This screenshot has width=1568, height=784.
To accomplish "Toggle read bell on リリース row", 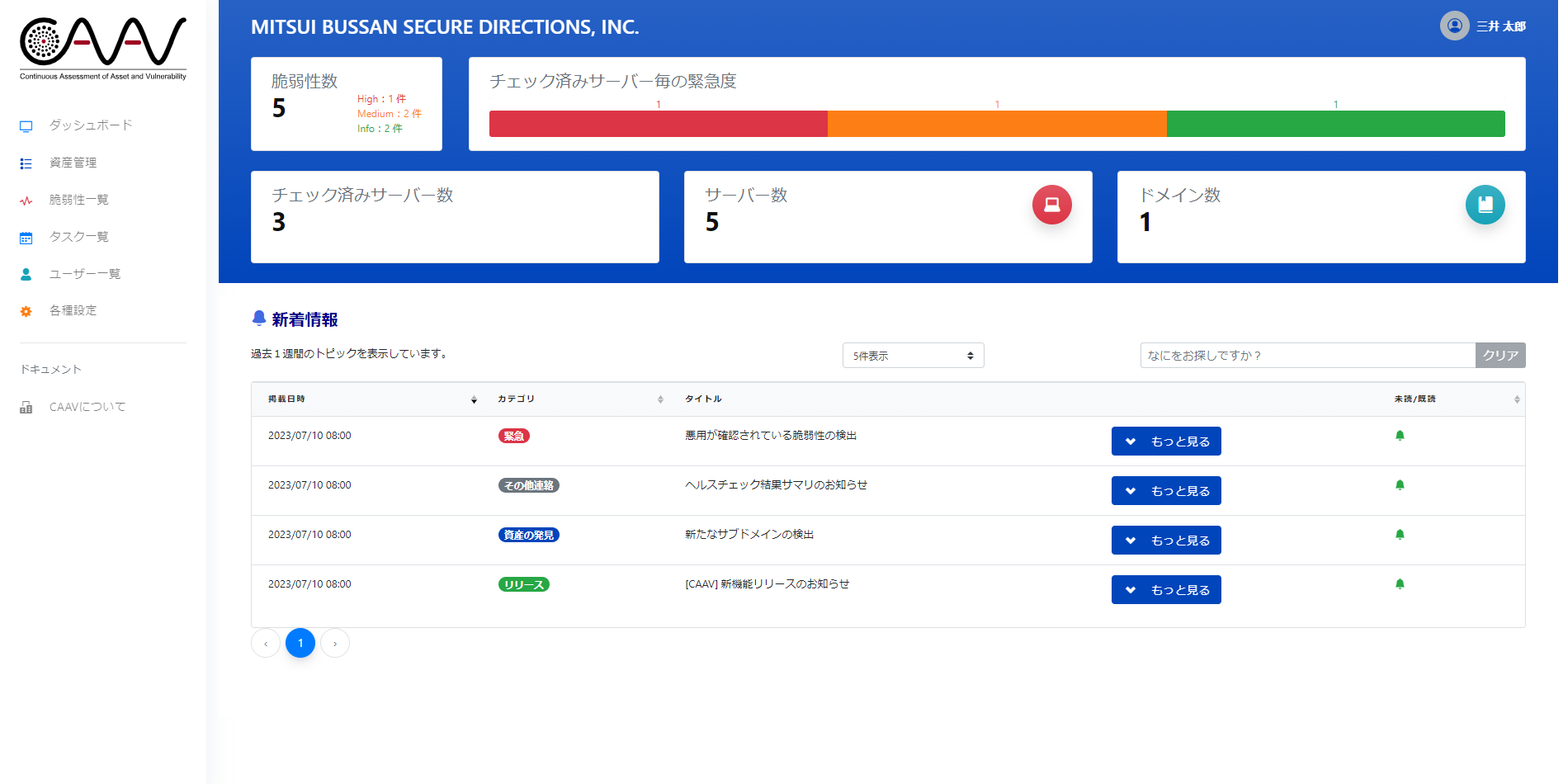I will click(x=1399, y=584).
